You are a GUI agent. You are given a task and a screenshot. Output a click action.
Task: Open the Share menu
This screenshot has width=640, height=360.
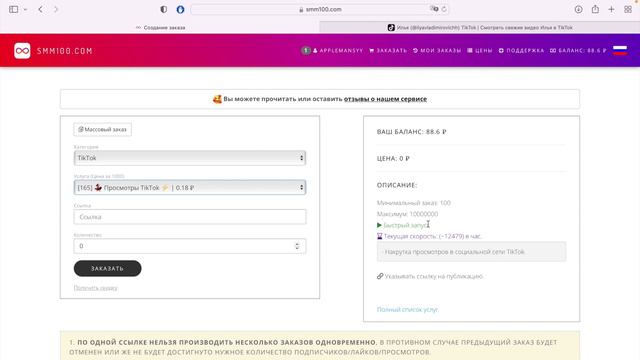[595, 9]
